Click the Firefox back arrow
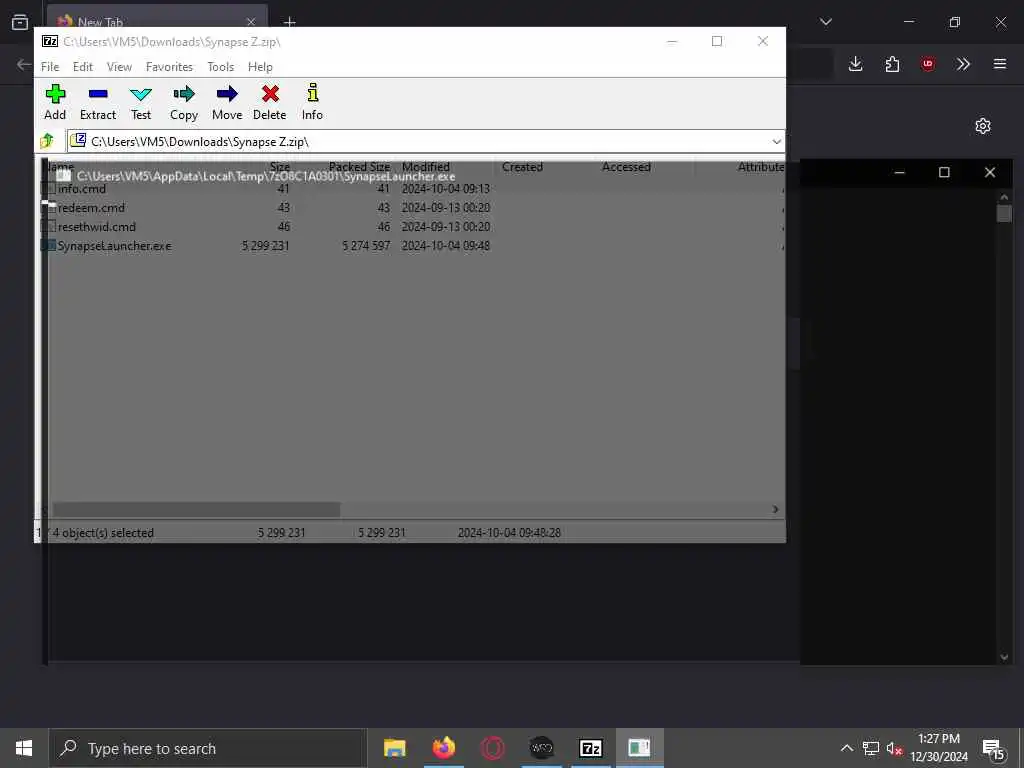 (24, 64)
